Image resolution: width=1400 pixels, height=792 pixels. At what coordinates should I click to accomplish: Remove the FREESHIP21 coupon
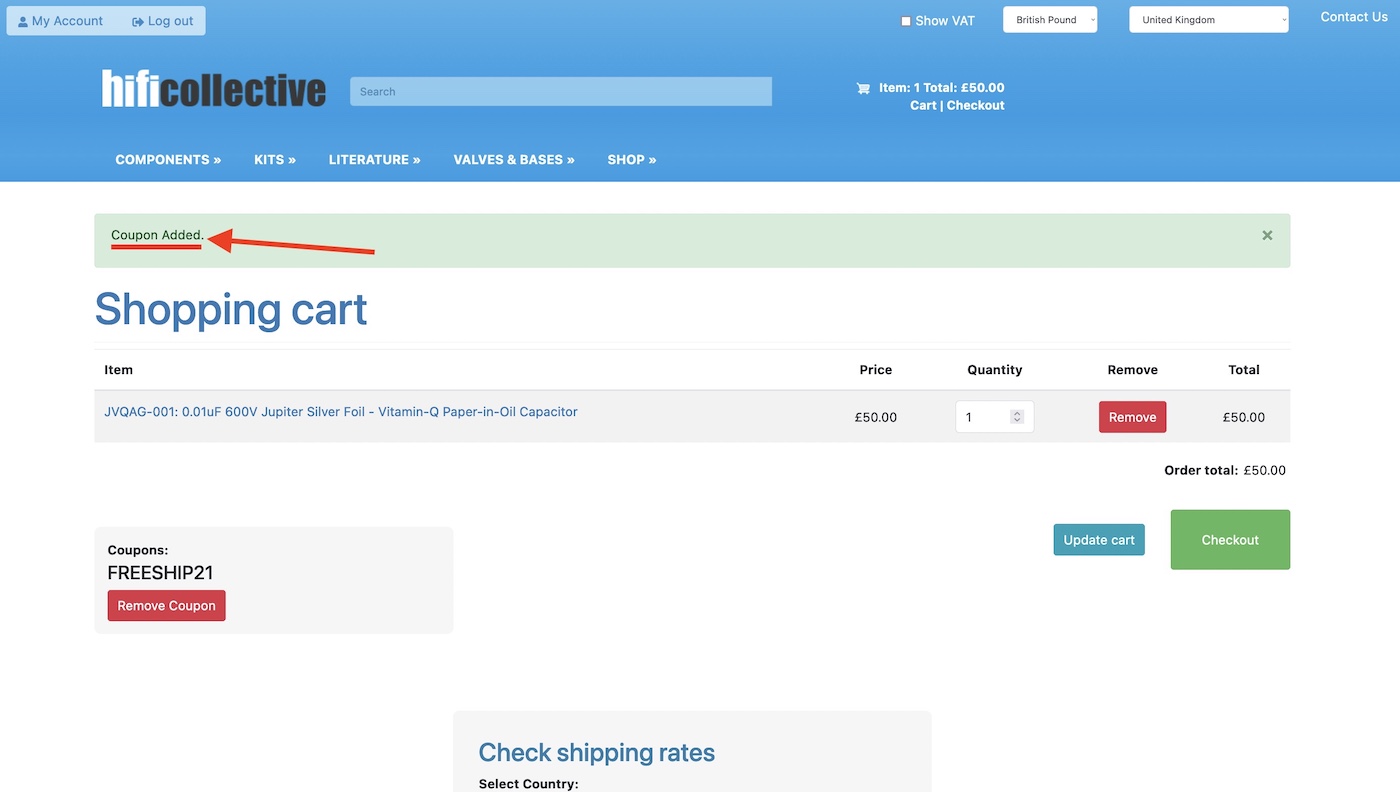[x=166, y=605]
